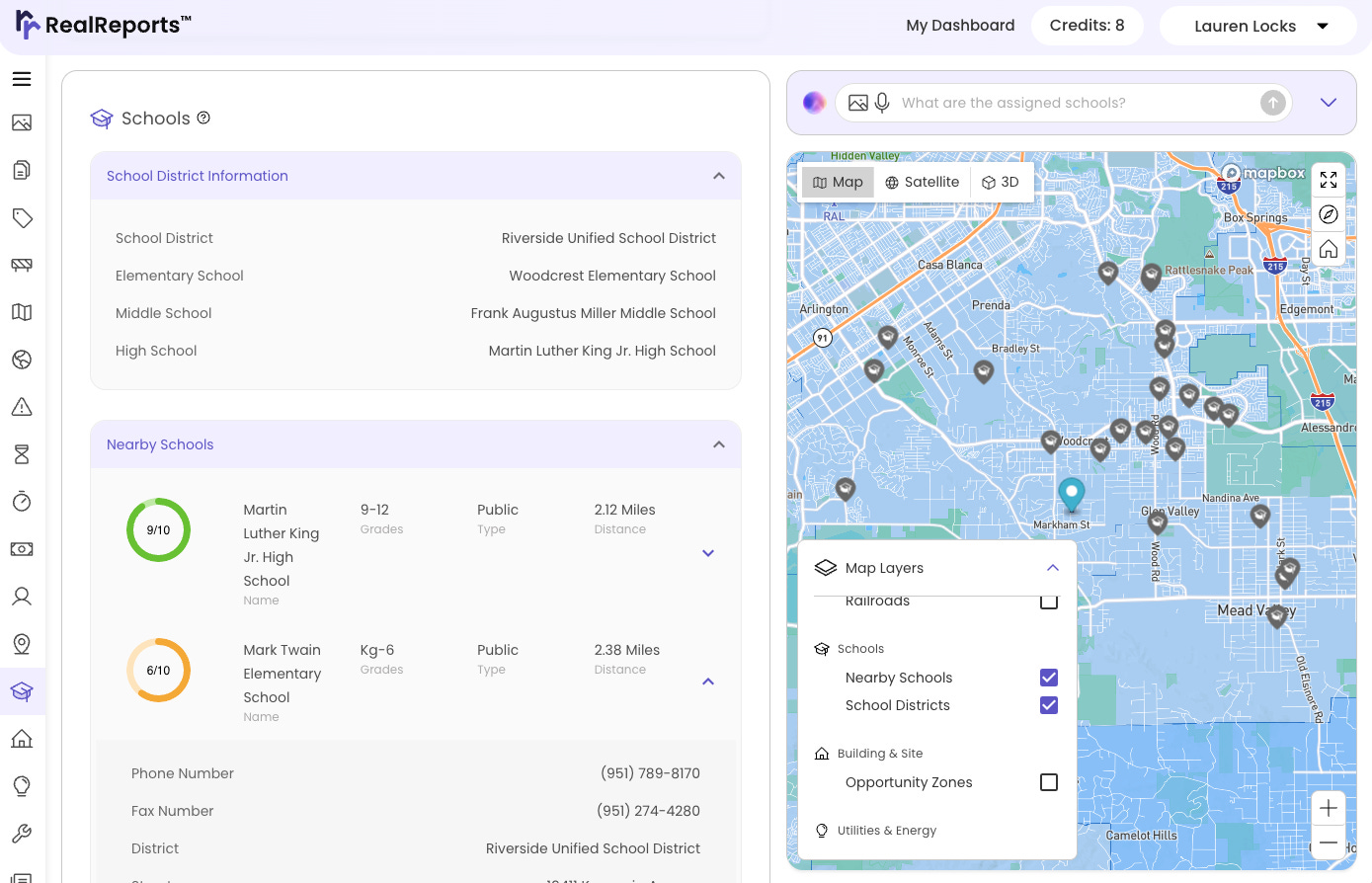Select the cash money icon in sidebar
Viewport: 1372px width, 883px height.
(22, 549)
